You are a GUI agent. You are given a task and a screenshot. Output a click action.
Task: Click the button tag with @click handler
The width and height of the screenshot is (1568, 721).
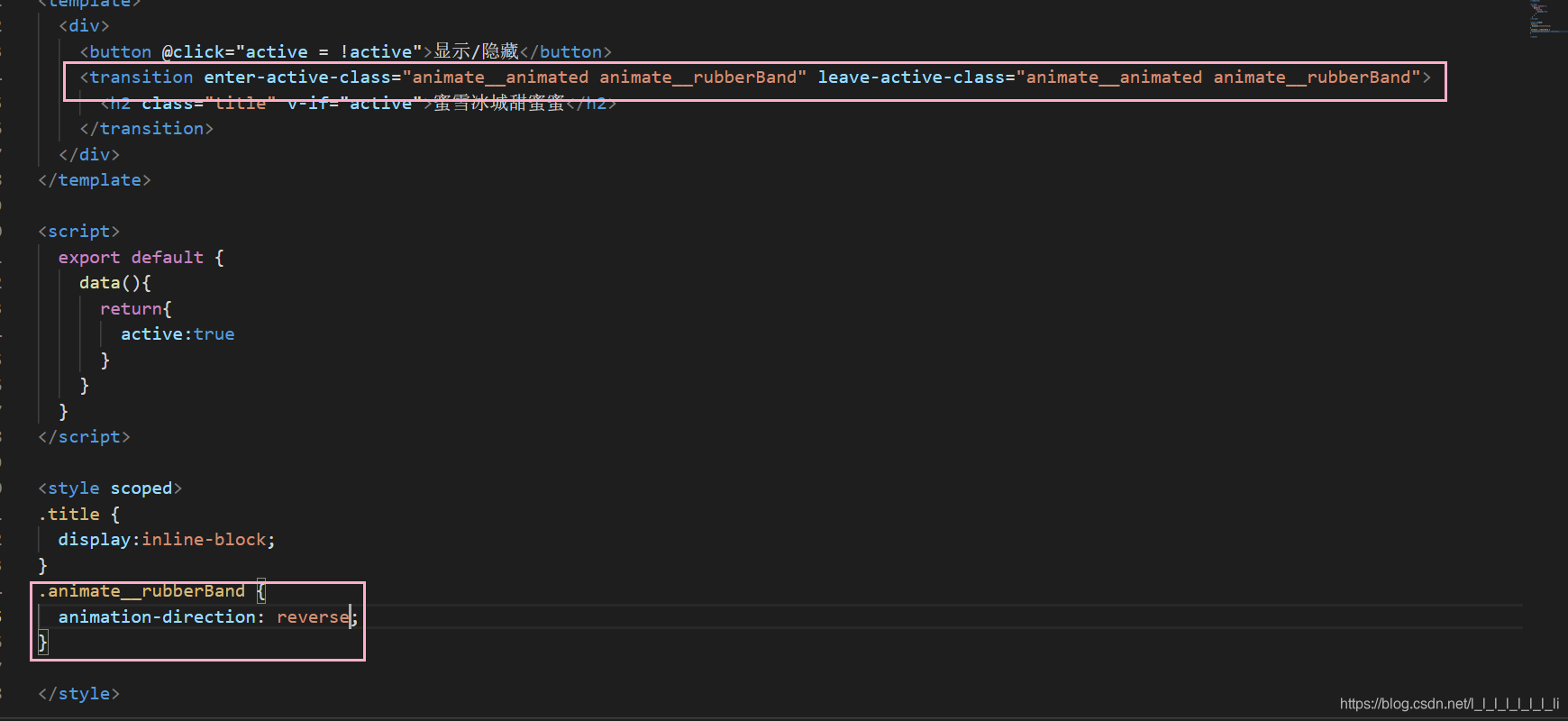pos(346,51)
